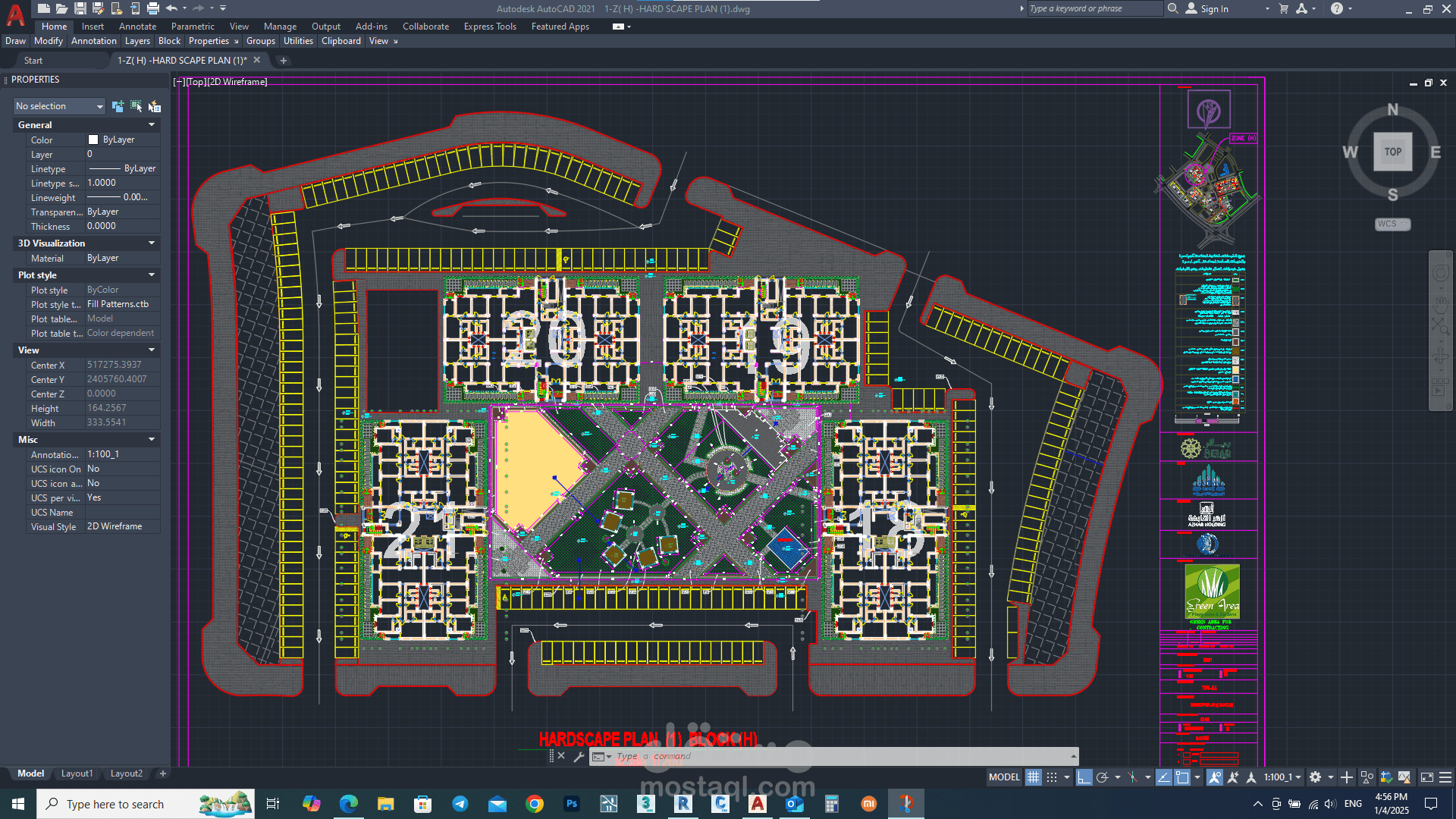Toggle Snap mode dotted grid button
Screen dimensions: 1456x819
click(x=1052, y=777)
